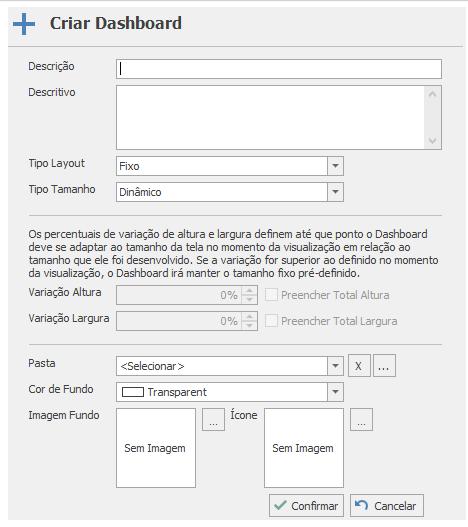Toggle Preencher Total Largura checkbox
Image resolution: width=468 pixels, height=527 pixels.
pyautogui.click(x=271, y=321)
